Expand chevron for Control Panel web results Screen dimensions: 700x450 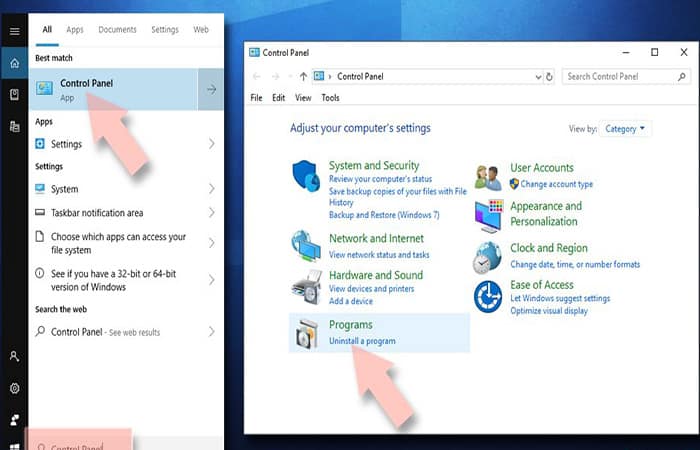tap(212, 332)
